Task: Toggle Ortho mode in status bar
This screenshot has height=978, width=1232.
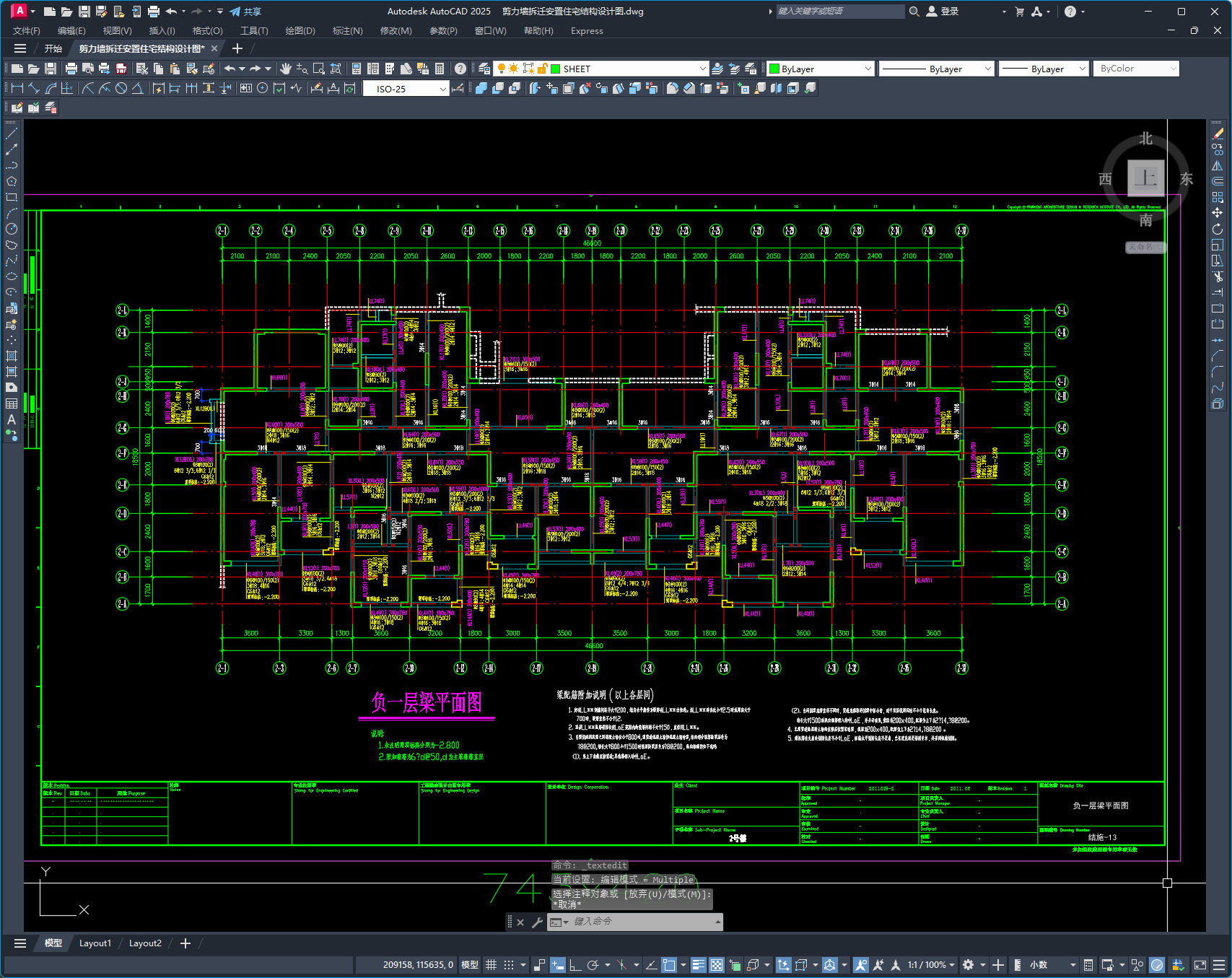Action: click(575, 965)
